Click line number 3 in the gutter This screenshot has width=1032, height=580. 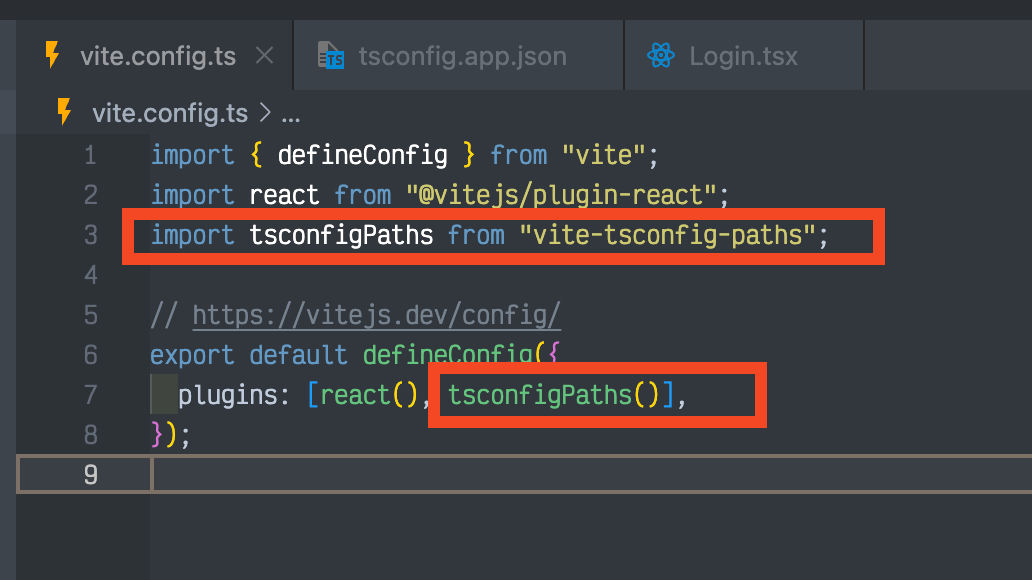coord(91,235)
